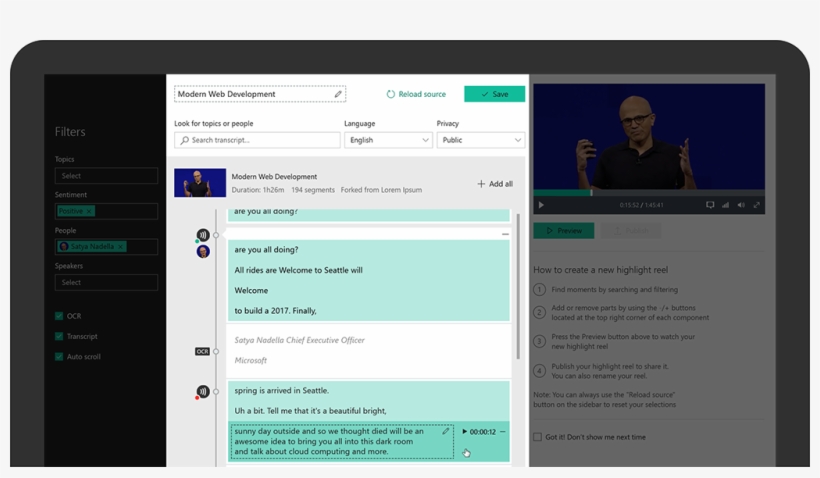820x478 pixels.
Task: Click the captions icon in the video controls
Action: (710, 205)
